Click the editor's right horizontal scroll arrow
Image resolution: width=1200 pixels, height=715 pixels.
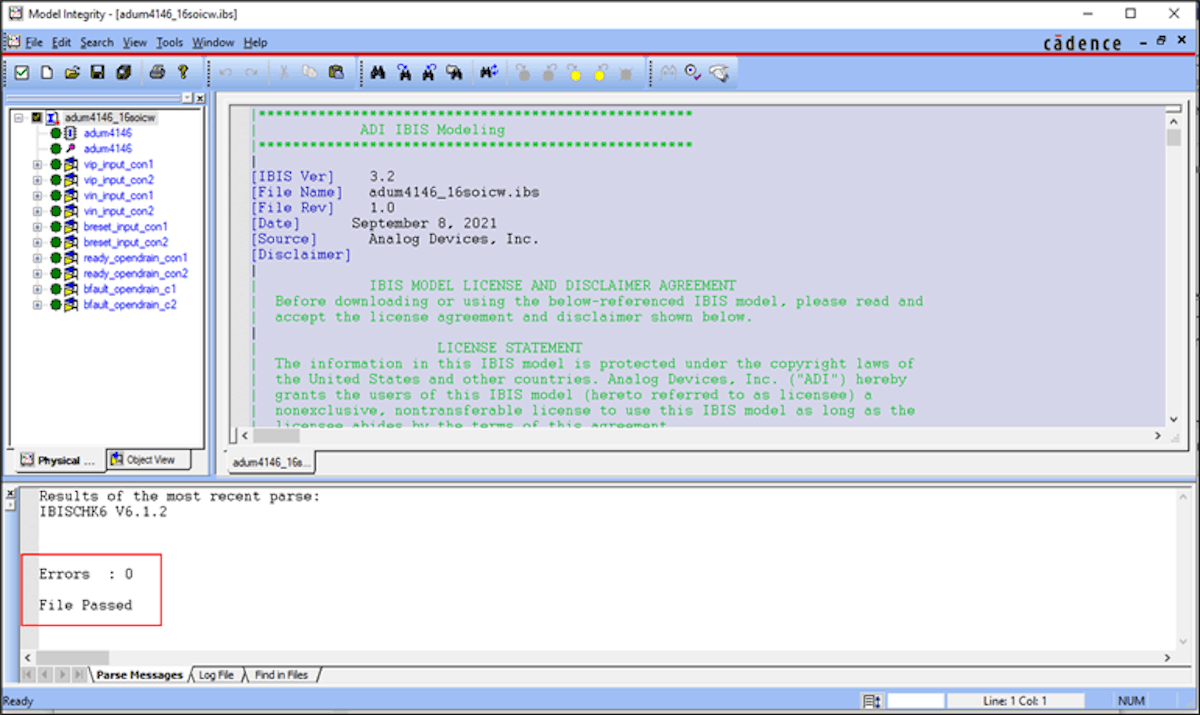(1160, 436)
